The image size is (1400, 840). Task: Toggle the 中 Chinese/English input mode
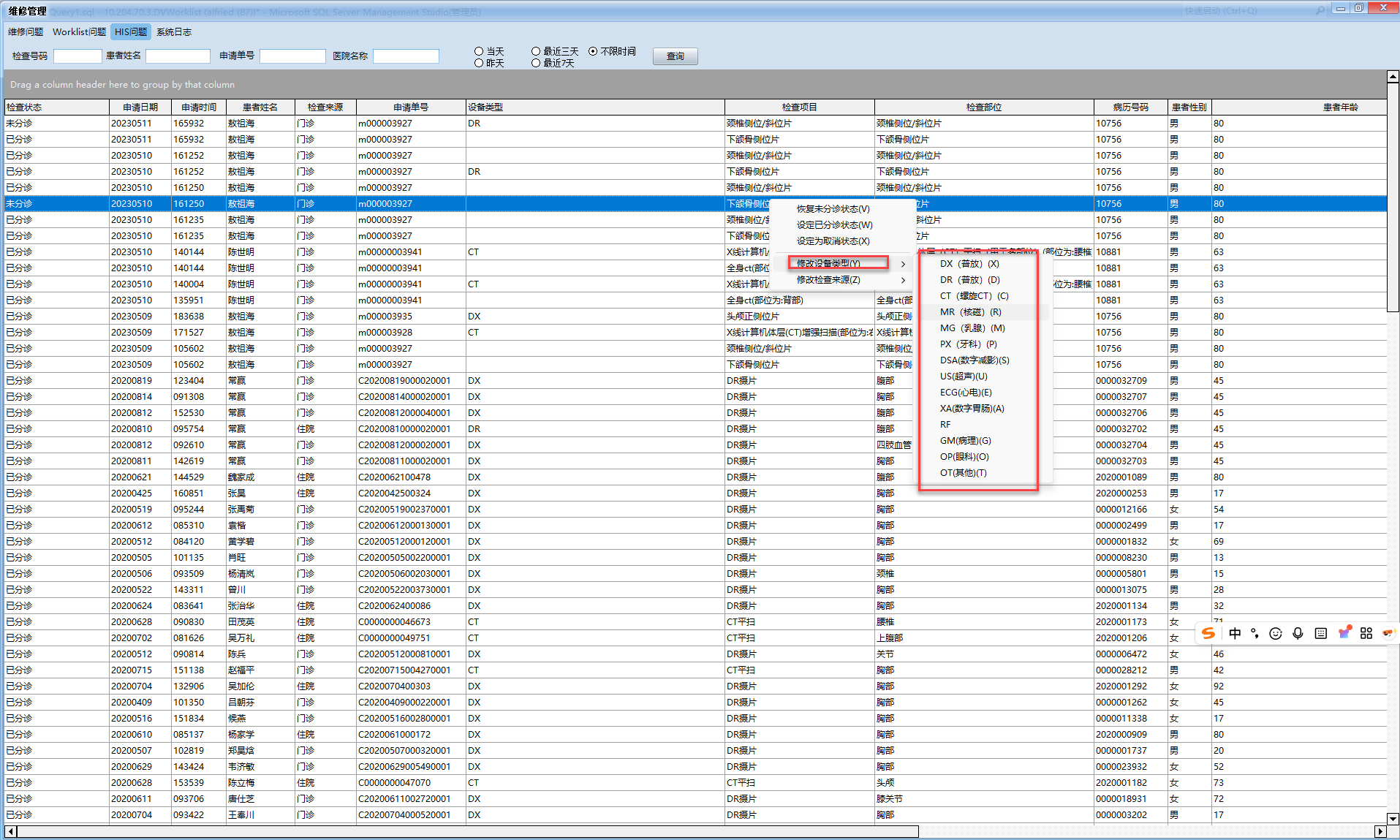click(1235, 633)
